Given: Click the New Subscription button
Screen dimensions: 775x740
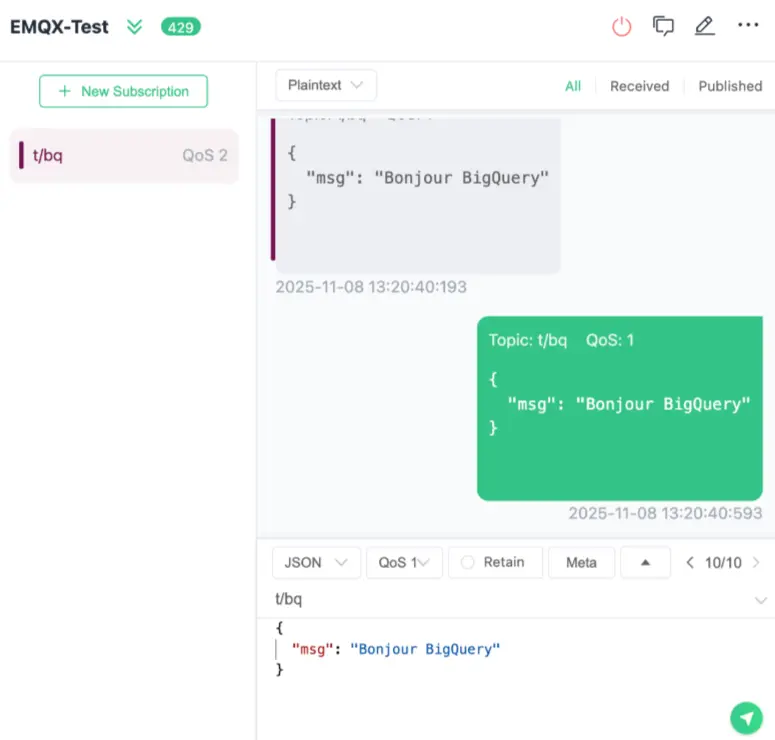Looking at the screenshot, I should pyautogui.click(x=123, y=91).
